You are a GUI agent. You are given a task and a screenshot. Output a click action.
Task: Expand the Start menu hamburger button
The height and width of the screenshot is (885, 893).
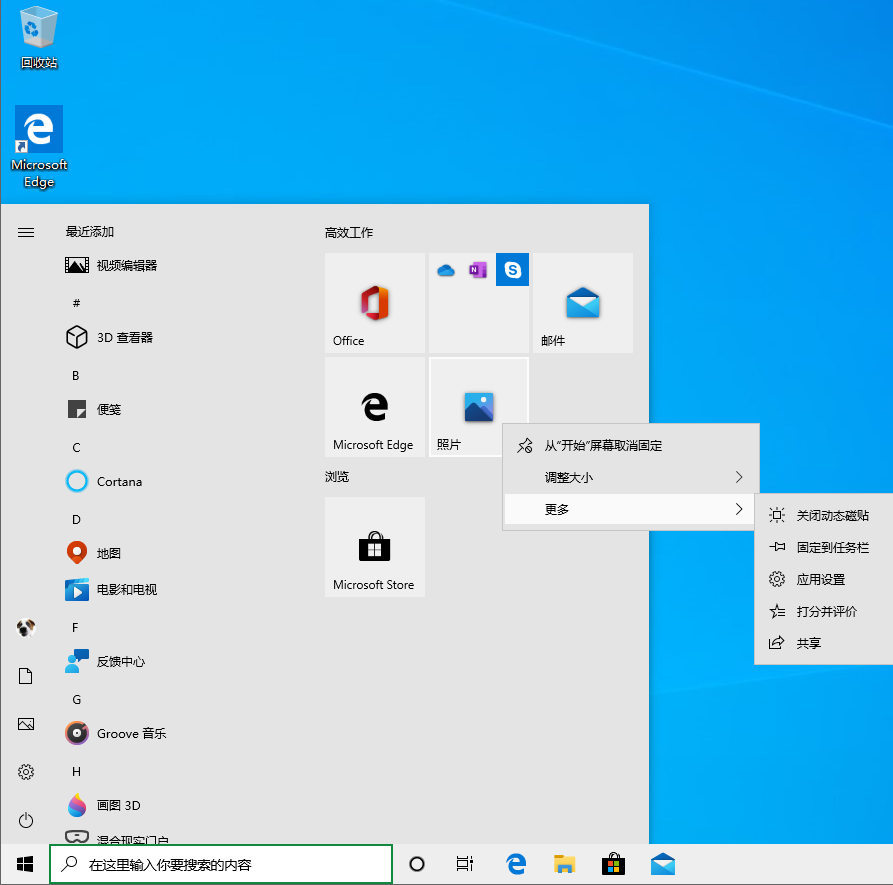26,232
